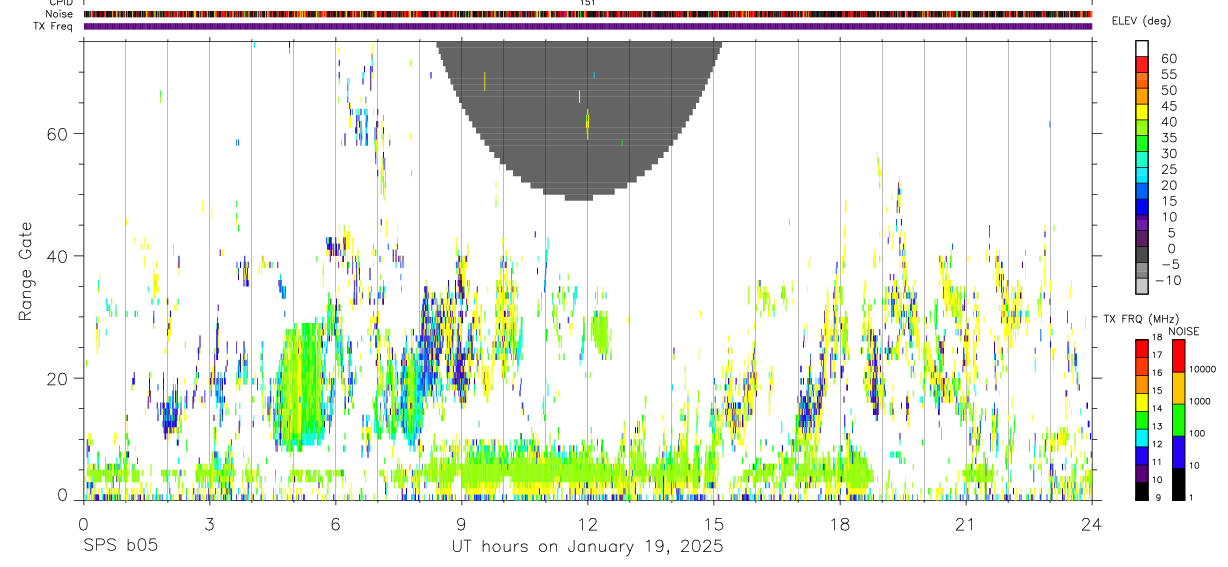Click the 'SPS b05' radar label
The width and height of the screenshot is (1228, 567).
click(120, 547)
